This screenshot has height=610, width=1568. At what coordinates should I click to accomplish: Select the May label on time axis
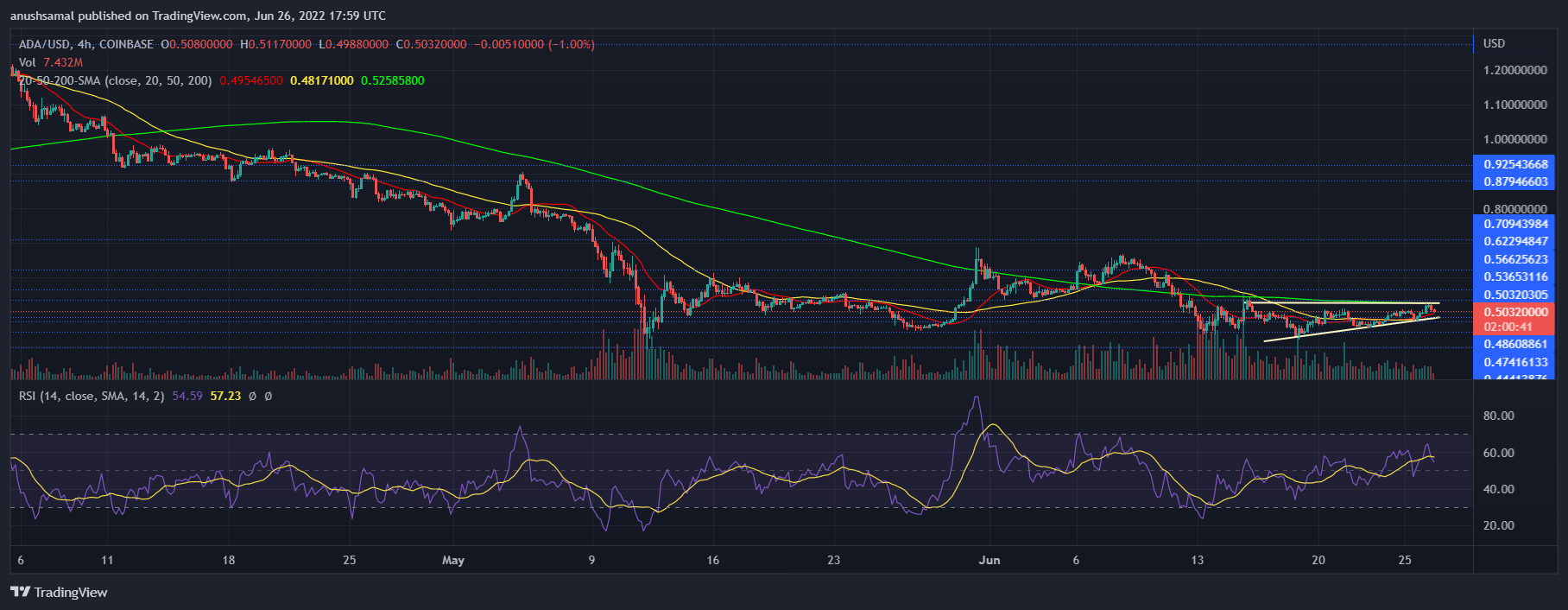tap(453, 560)
